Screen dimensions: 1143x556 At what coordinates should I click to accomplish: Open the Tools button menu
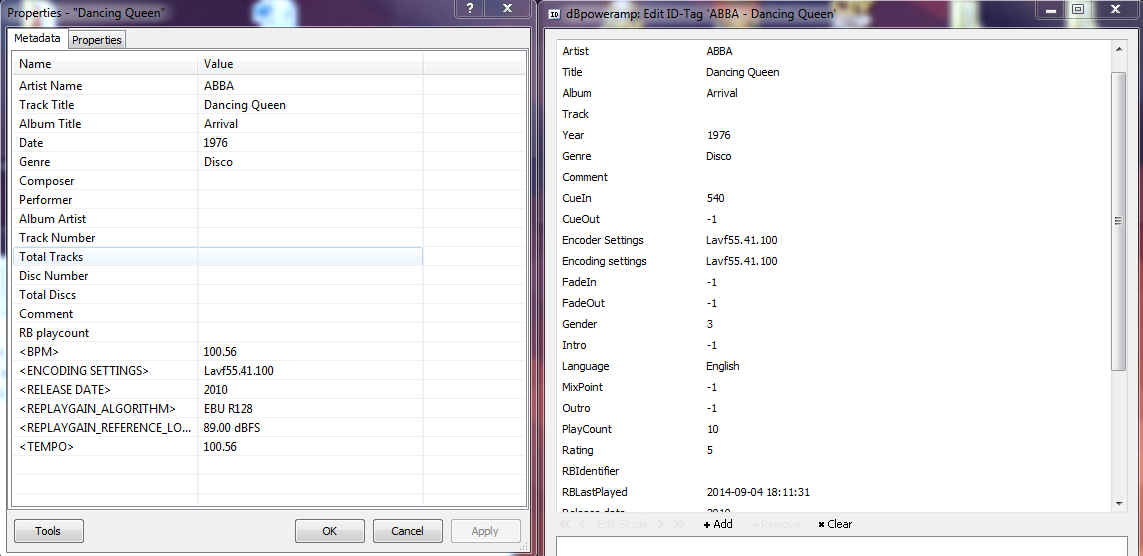48,530
